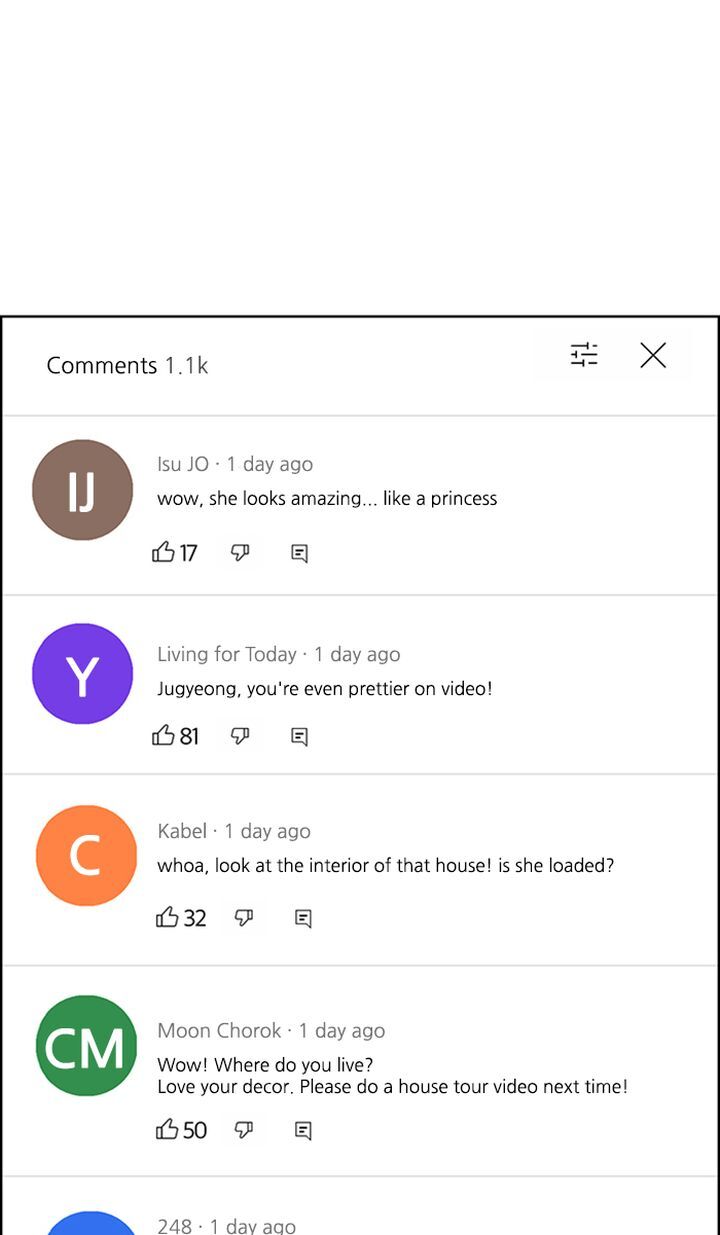Like Kabel's comment about the house

click(168, 917)
